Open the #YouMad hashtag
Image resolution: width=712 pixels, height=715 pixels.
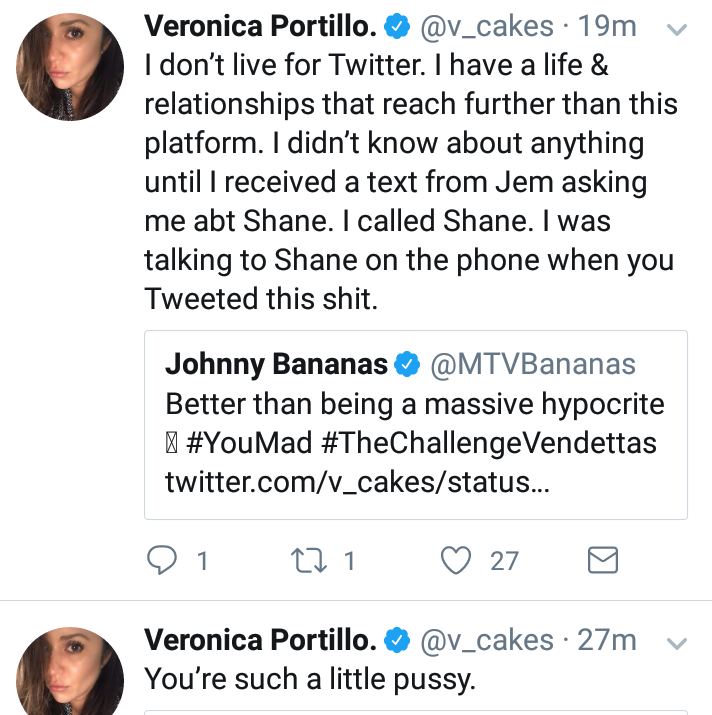pos(249,443)
